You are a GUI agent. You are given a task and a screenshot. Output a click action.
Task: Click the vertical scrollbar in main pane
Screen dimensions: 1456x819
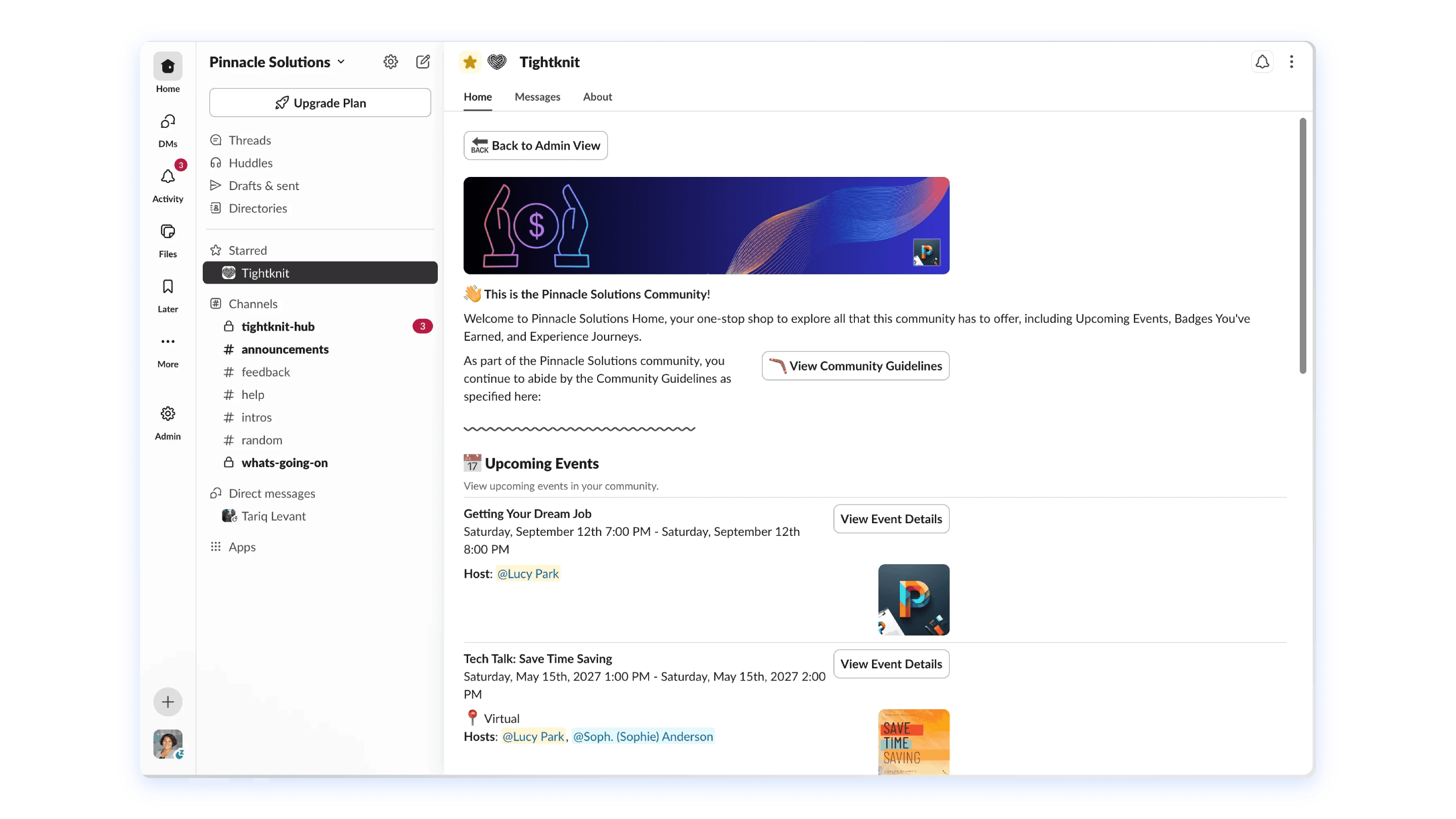pos(1302,246)
